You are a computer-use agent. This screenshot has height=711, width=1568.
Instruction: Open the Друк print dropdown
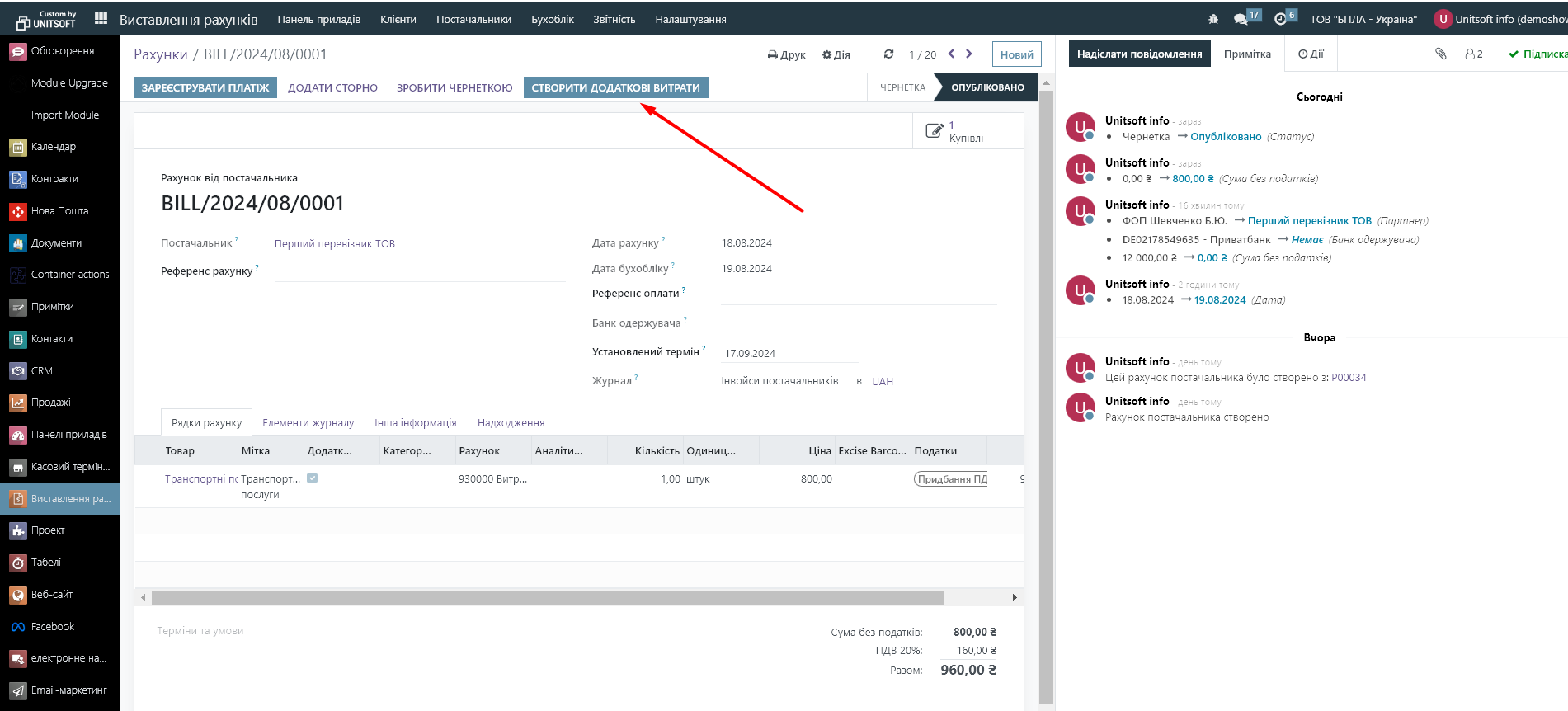click(786, 55)
